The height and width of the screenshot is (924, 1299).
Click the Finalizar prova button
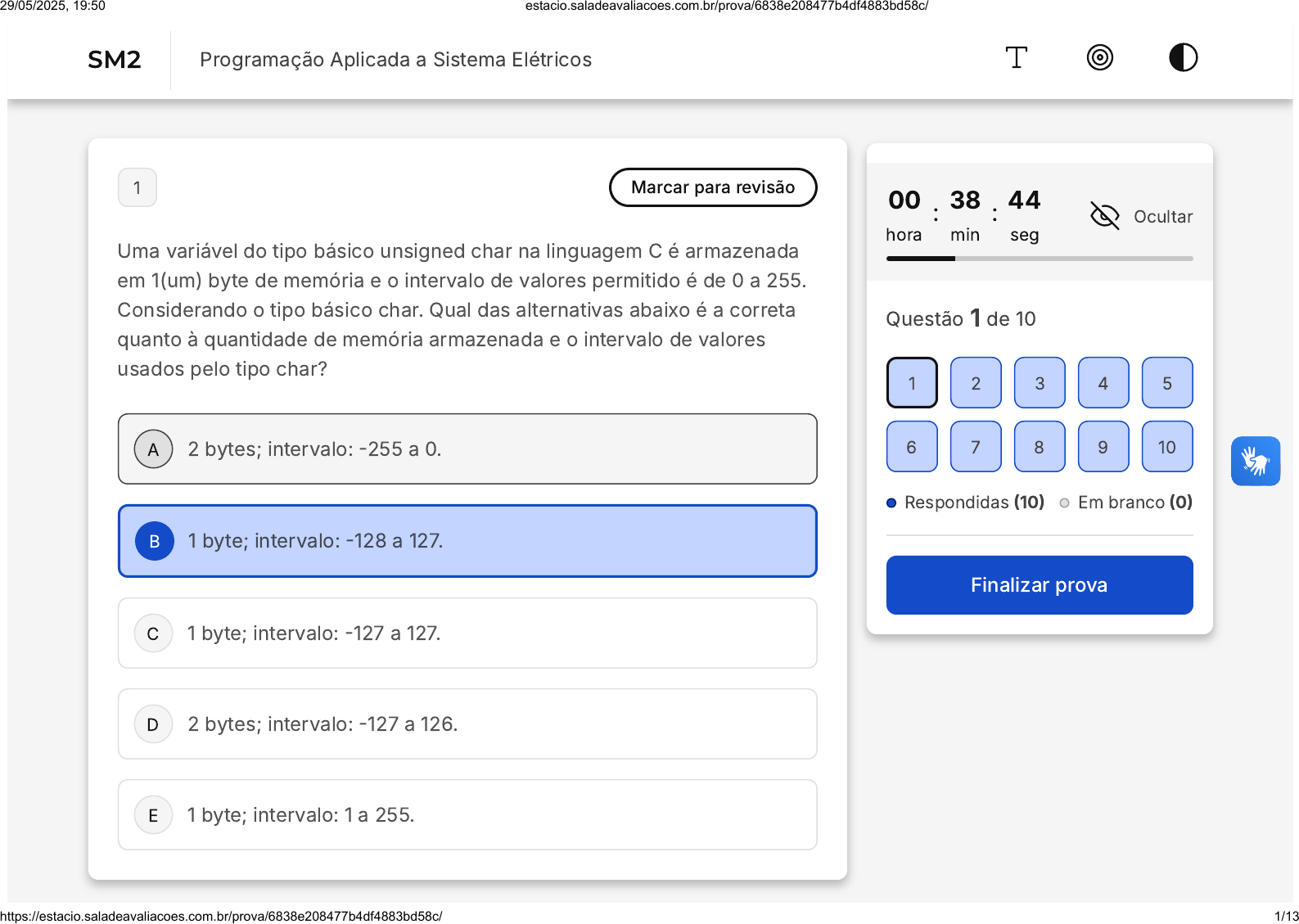(x=1039, y=585)
